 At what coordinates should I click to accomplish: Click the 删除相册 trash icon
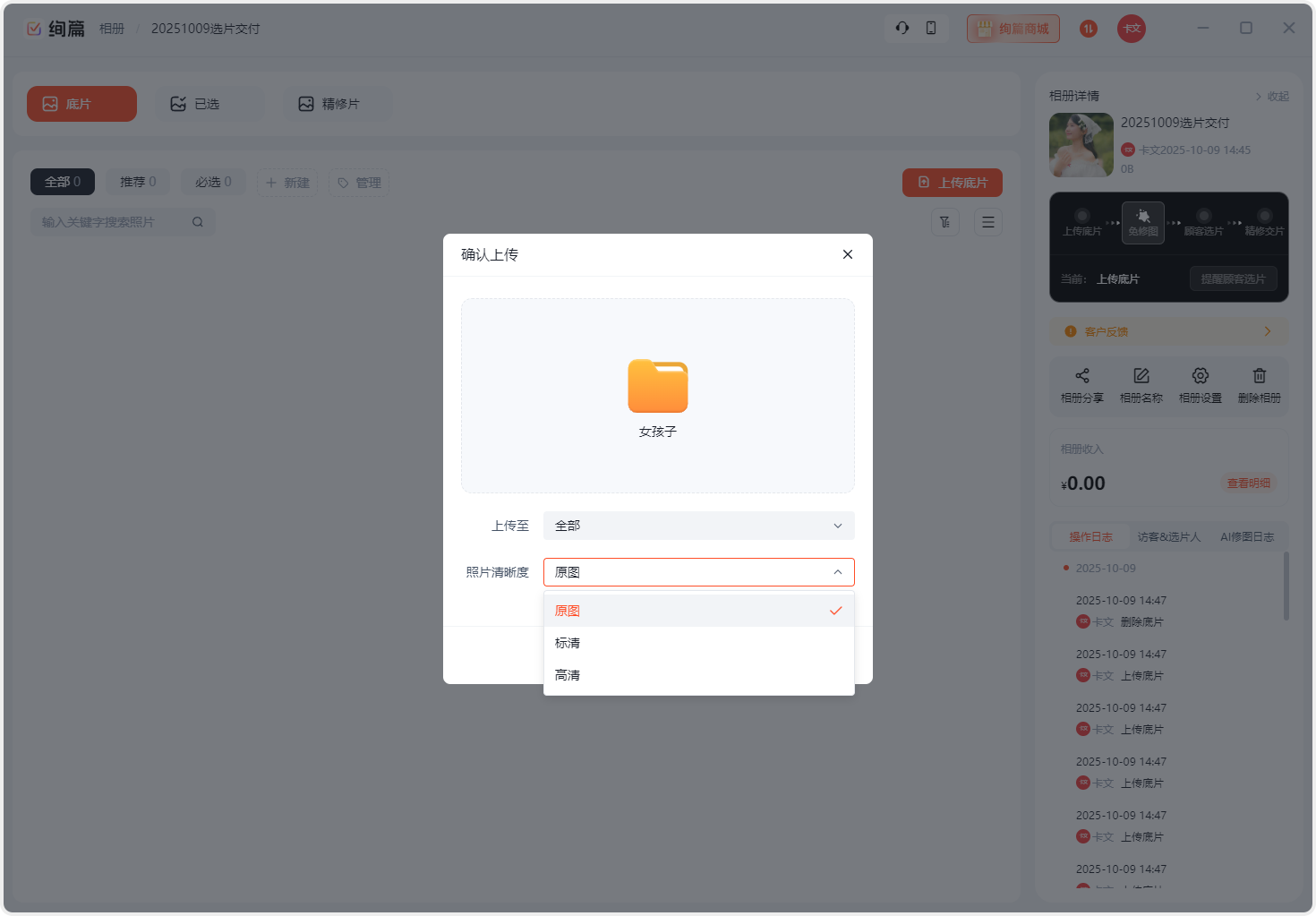click(1259, 376)
